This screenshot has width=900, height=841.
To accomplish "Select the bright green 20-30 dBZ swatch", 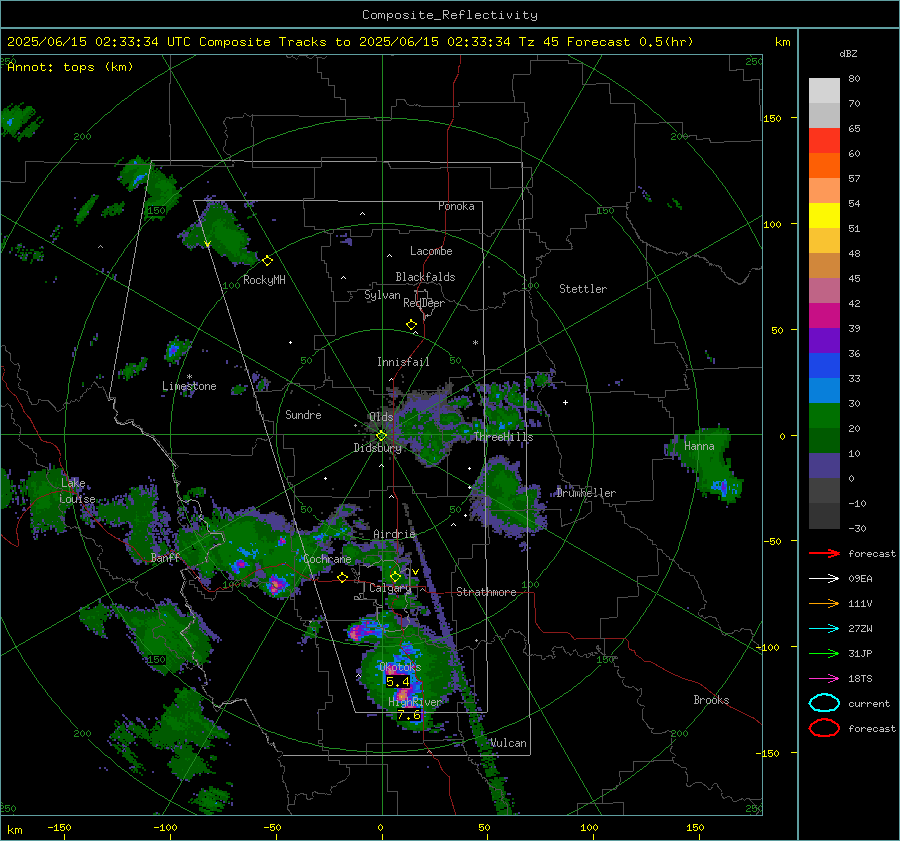I will coord(824,416).
